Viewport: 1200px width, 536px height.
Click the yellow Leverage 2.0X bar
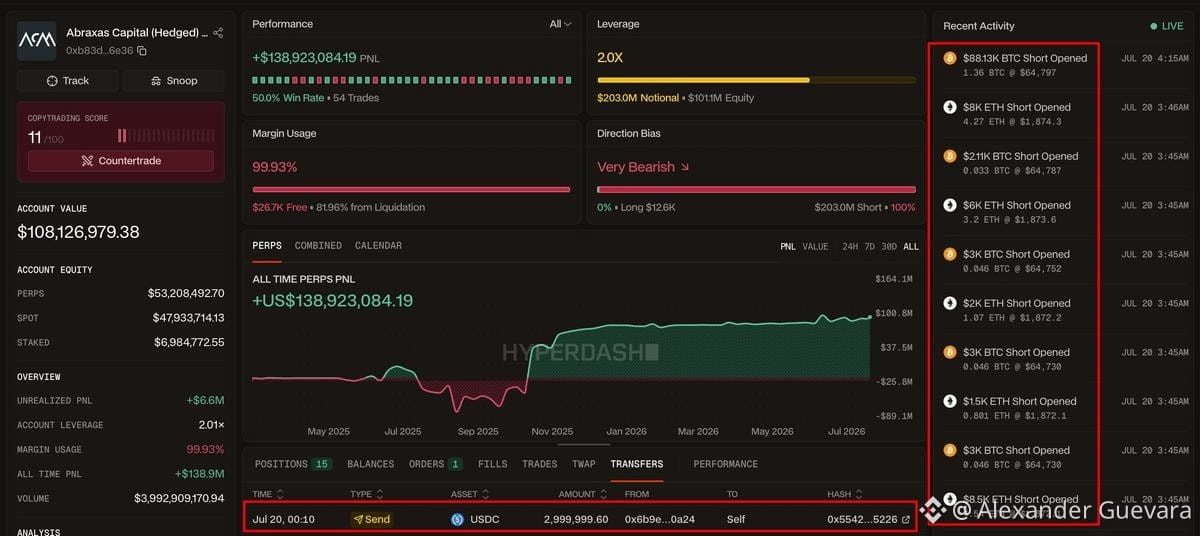(755, 80)
